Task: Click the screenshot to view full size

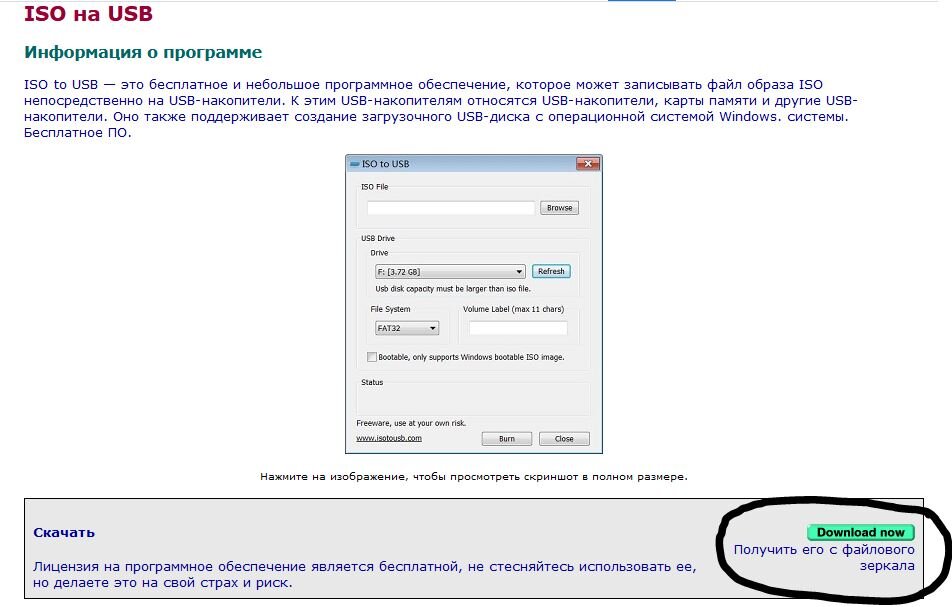Action: pyautogui.click(x=472, y=300)
